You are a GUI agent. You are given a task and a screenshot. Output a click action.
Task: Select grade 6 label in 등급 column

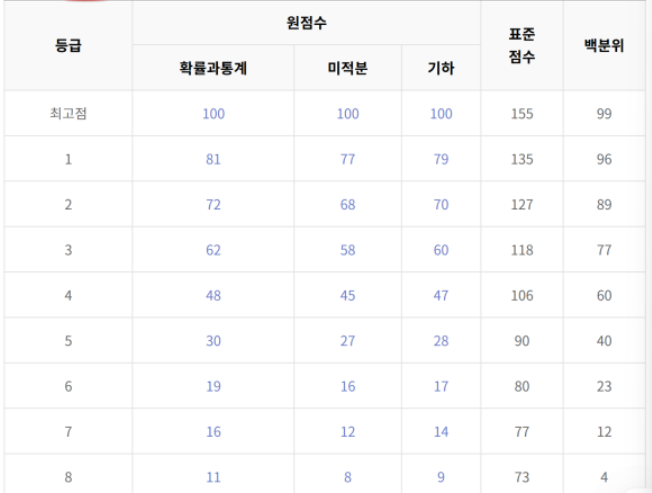[68, 386]
